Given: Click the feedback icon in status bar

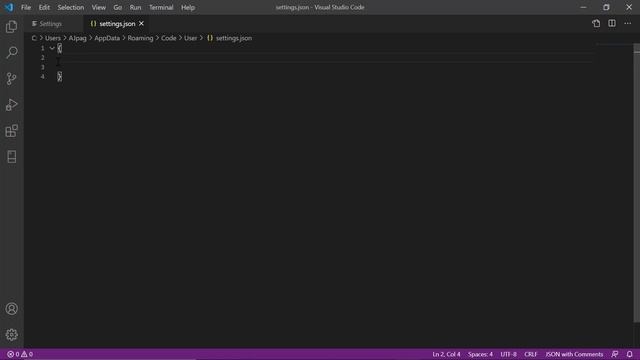Looking at the screenshot, I should pos(615,354).
